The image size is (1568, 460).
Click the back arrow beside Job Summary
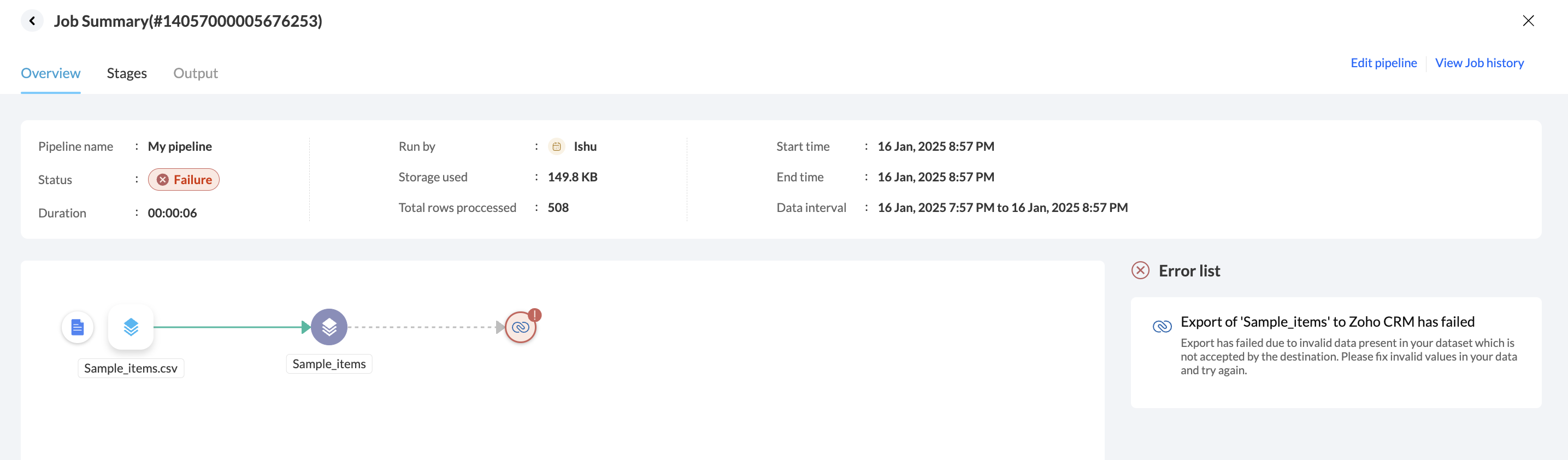tap(32, 21)
